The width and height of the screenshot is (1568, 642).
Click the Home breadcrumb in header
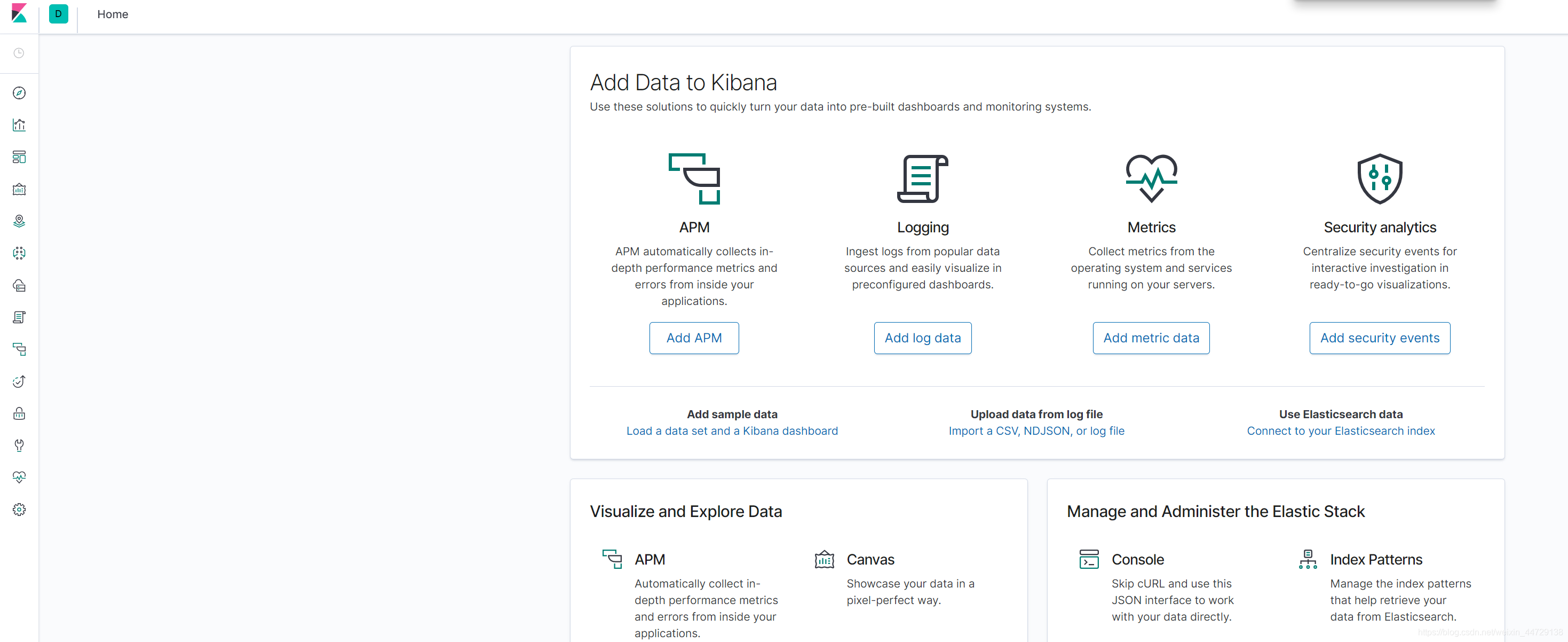pos(113,14)
